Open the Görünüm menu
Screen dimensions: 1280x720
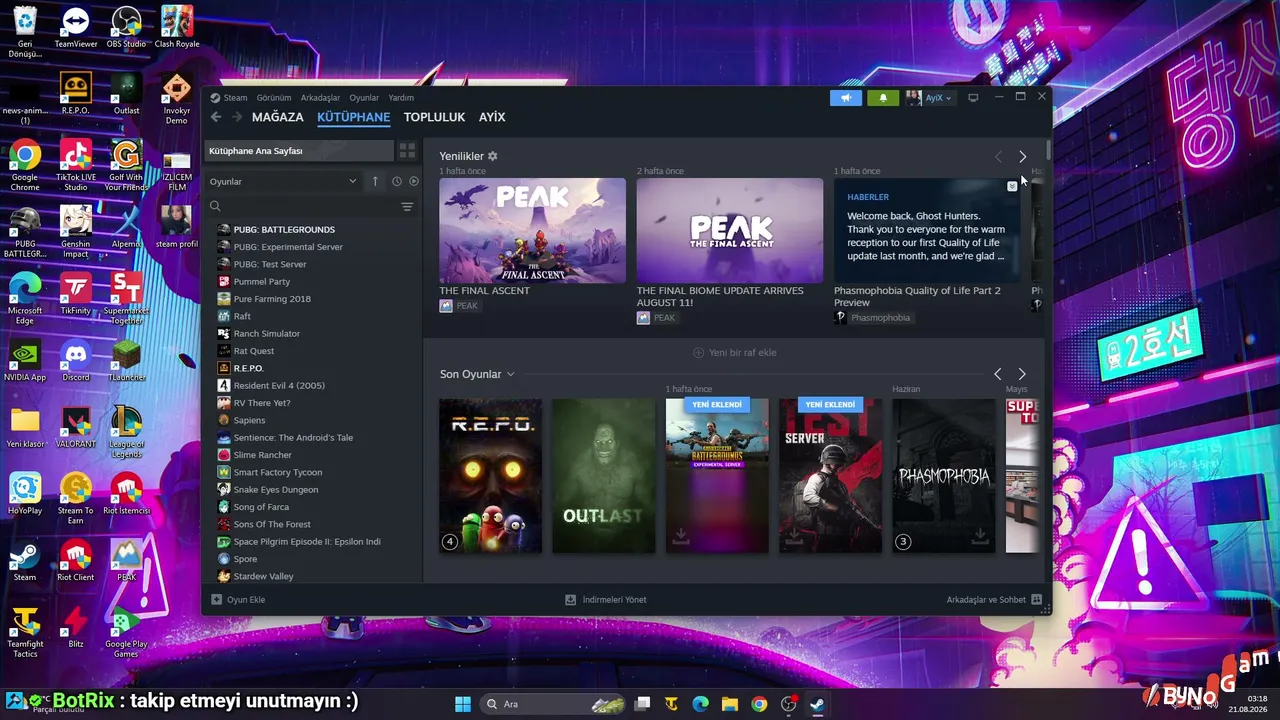(x=274, y=98)
